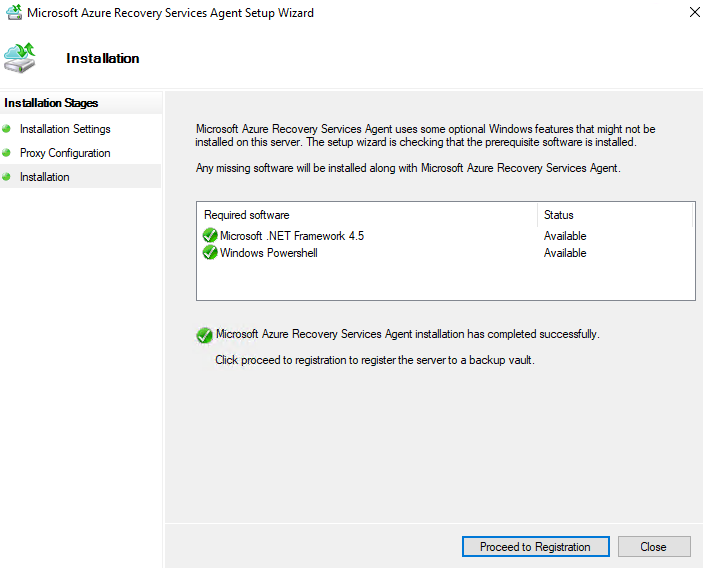Click green checkmark next to .NET Framework 4.5
This screenshot has height=568, width=703.
click(210, 235)
